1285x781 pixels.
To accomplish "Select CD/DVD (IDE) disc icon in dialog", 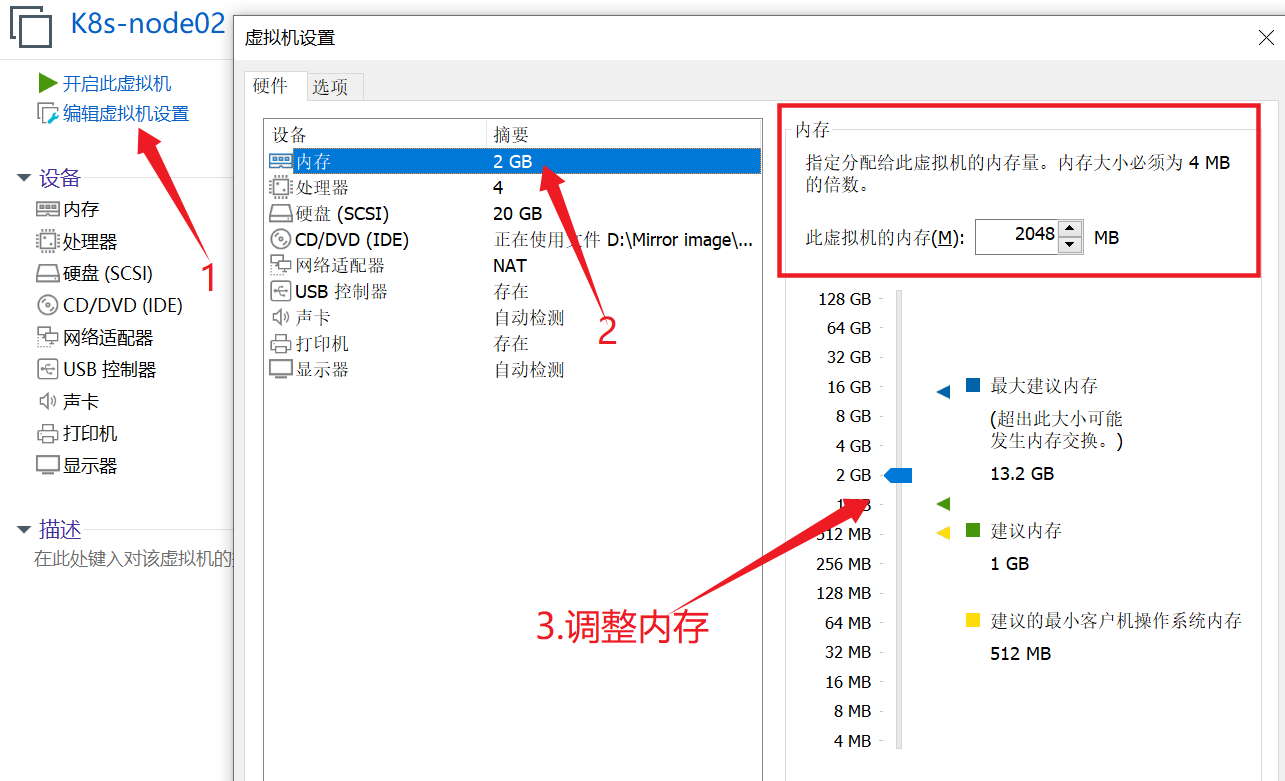I will [280, 240].
